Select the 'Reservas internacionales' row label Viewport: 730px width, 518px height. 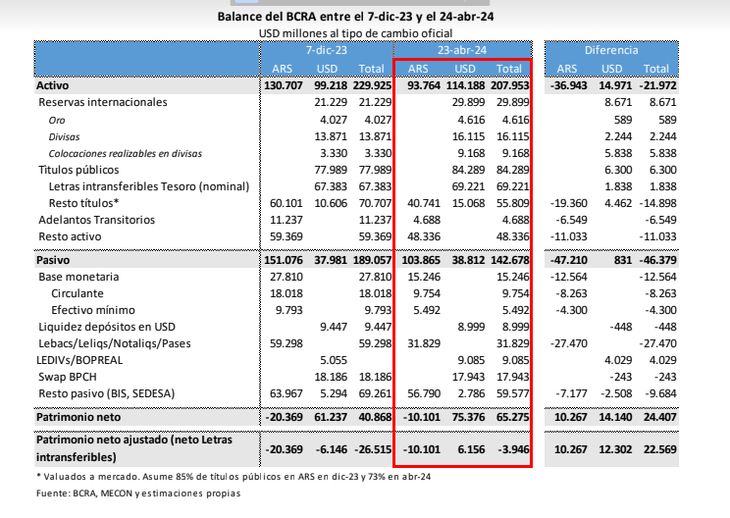(102, 103)
